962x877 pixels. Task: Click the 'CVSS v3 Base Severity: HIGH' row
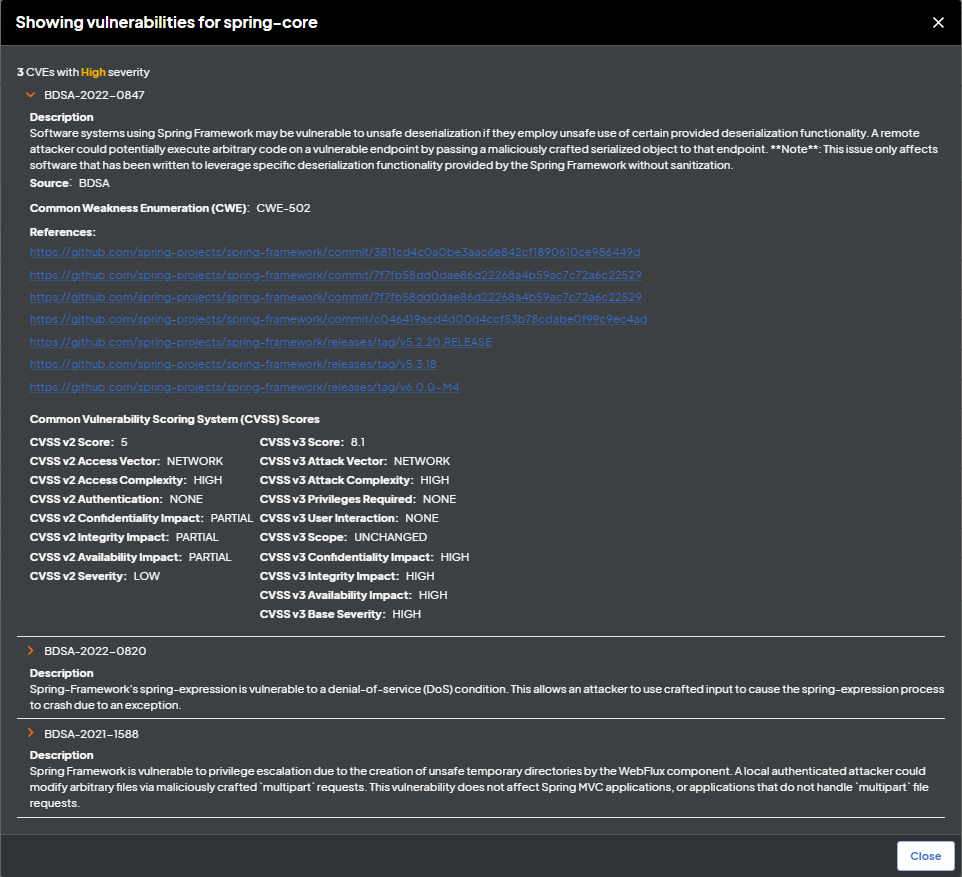[341, 614]
